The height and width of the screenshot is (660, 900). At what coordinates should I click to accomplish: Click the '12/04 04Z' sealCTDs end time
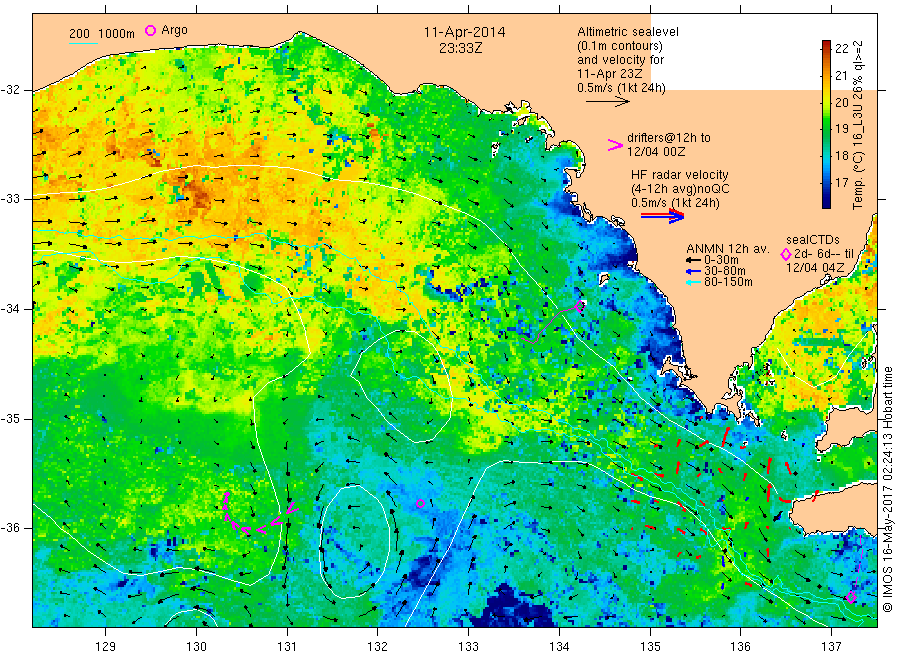pyautogui.click(x=815, y=268)
